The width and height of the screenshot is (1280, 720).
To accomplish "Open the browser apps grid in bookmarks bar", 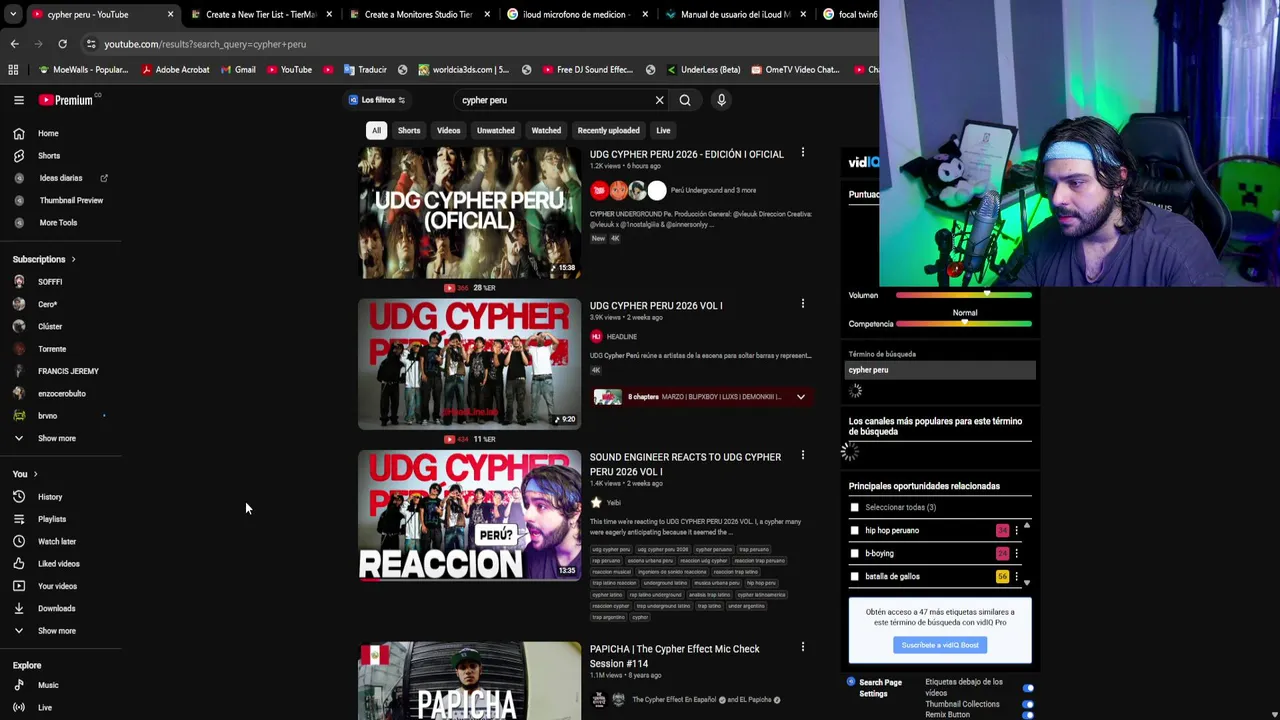I will click(13, 70).
